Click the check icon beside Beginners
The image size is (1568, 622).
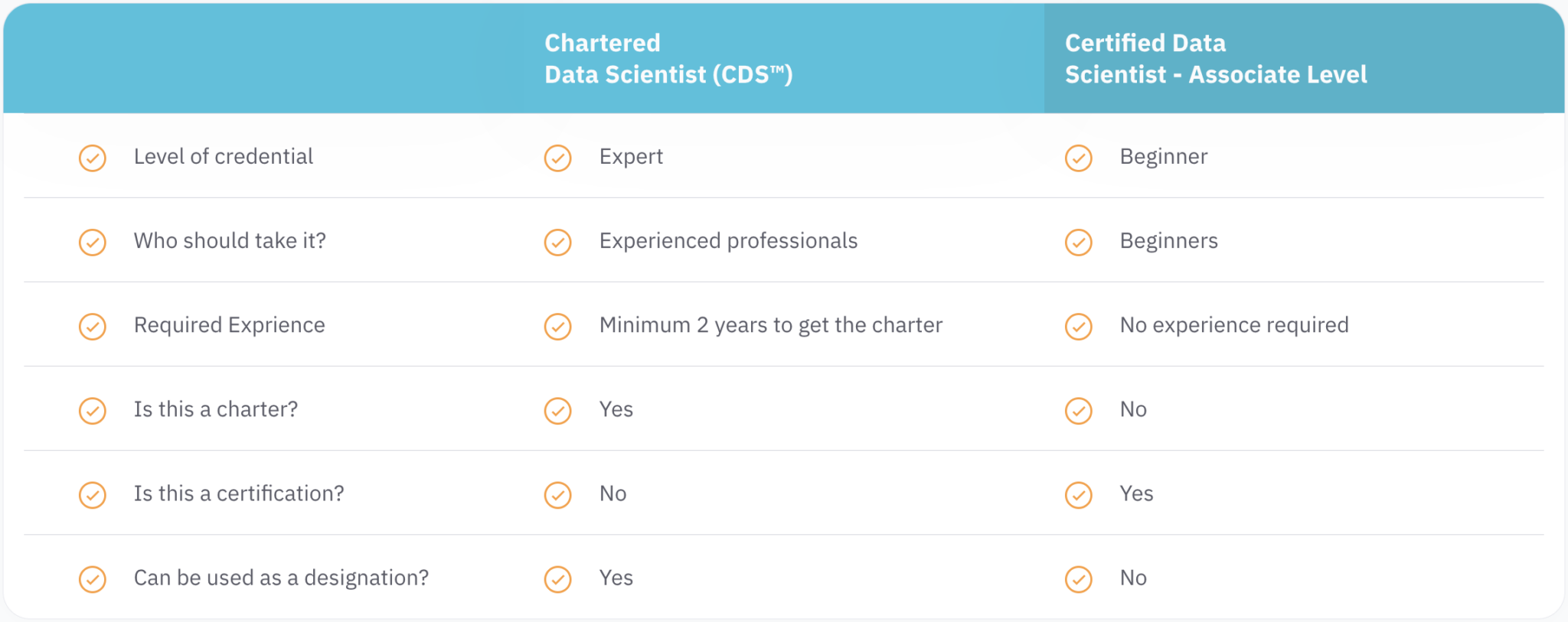click(x=1079, y=243)
